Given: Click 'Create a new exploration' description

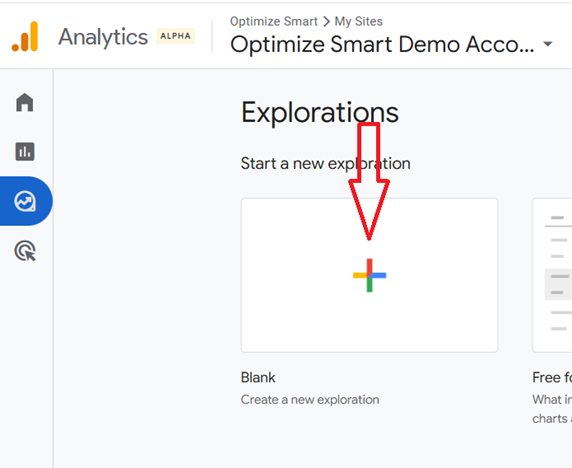Looking at the screenshot, I should coord(310,400).
